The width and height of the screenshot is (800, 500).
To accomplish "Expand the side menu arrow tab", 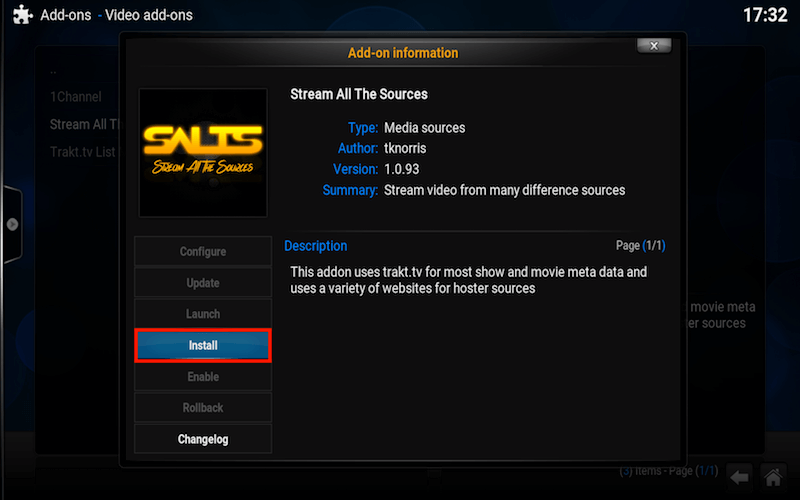I will [x=12, y=224].
